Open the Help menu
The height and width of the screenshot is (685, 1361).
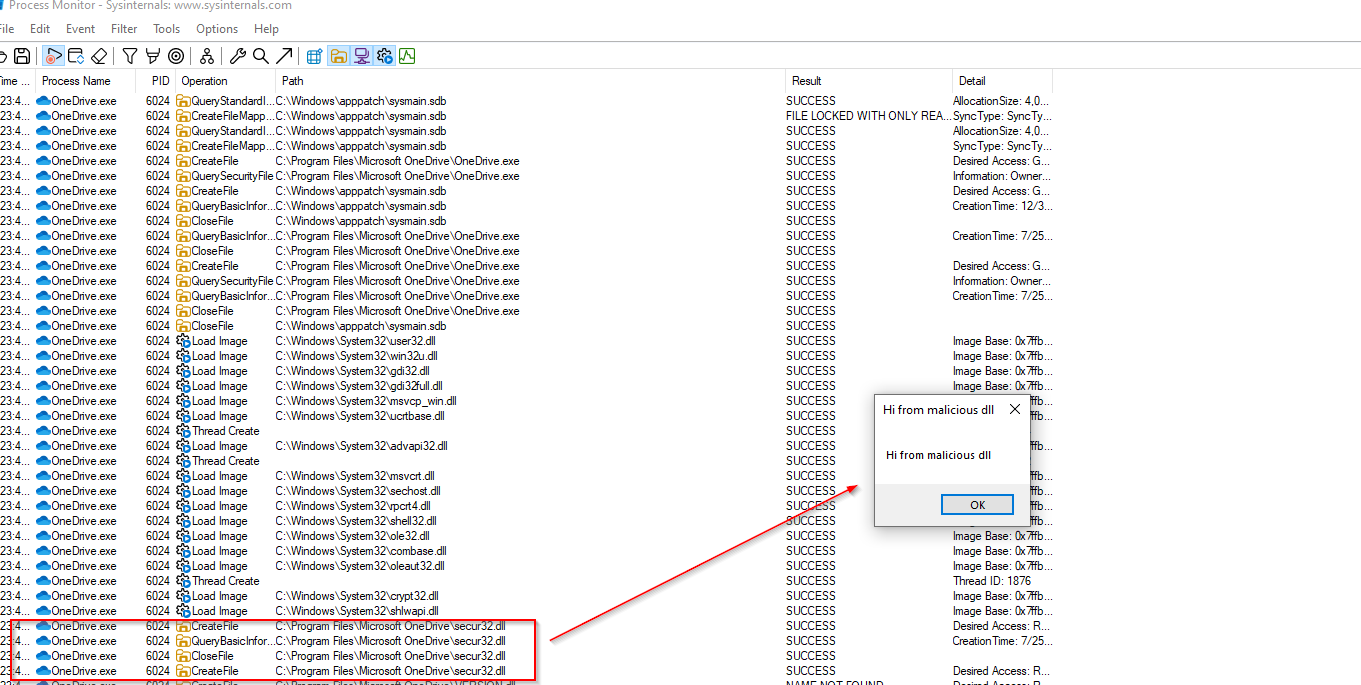coord(266,29)
